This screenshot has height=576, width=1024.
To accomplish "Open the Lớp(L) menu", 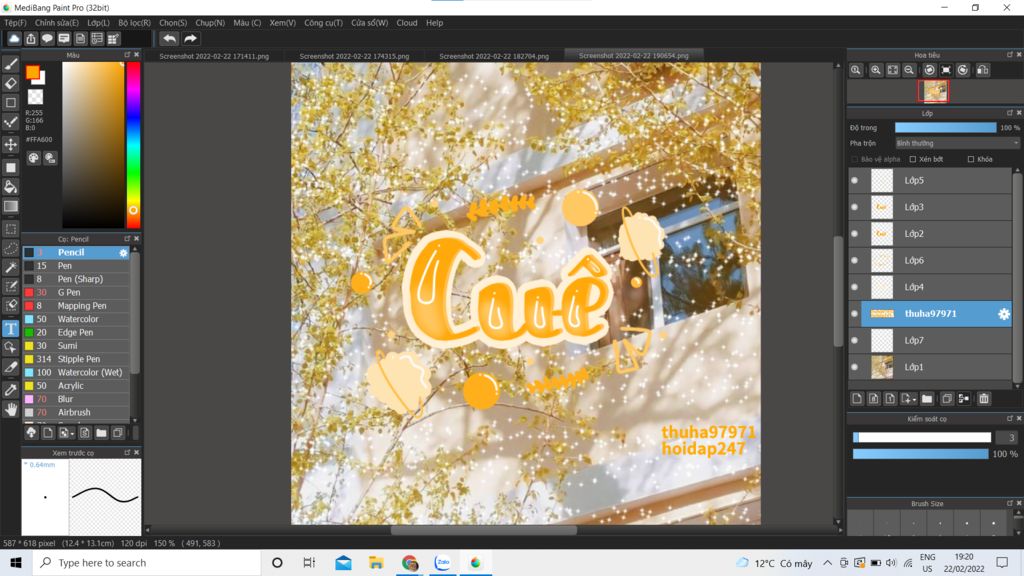I will (x=99, y=23).
